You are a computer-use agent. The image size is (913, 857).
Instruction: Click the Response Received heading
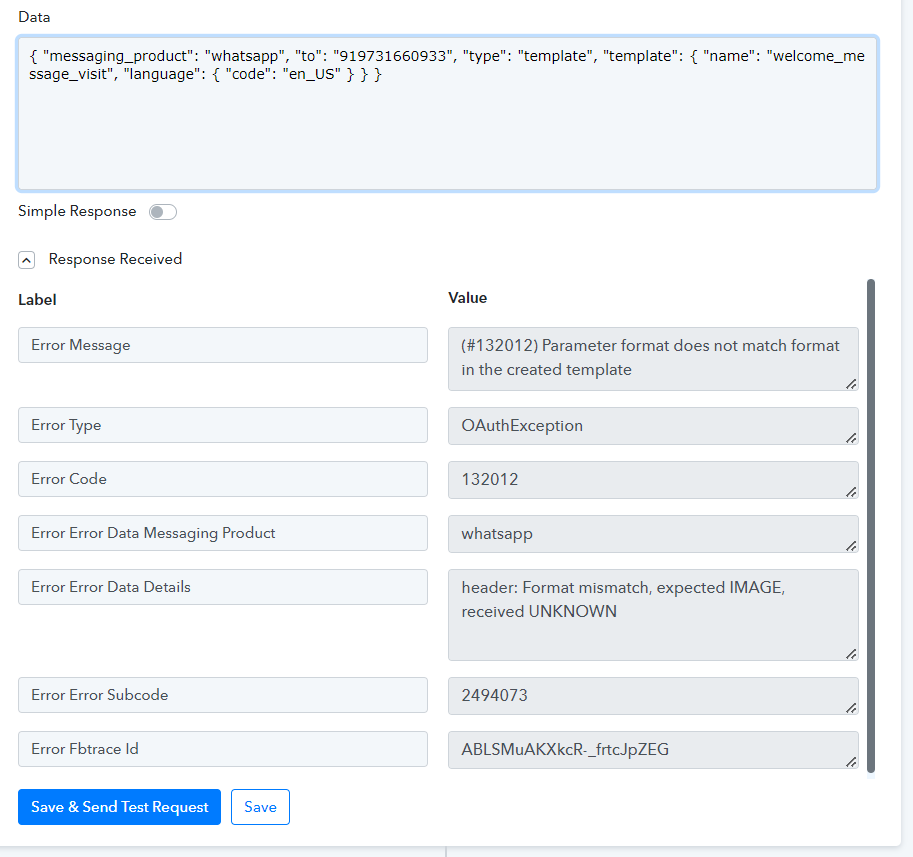click(x=115, y=259)
